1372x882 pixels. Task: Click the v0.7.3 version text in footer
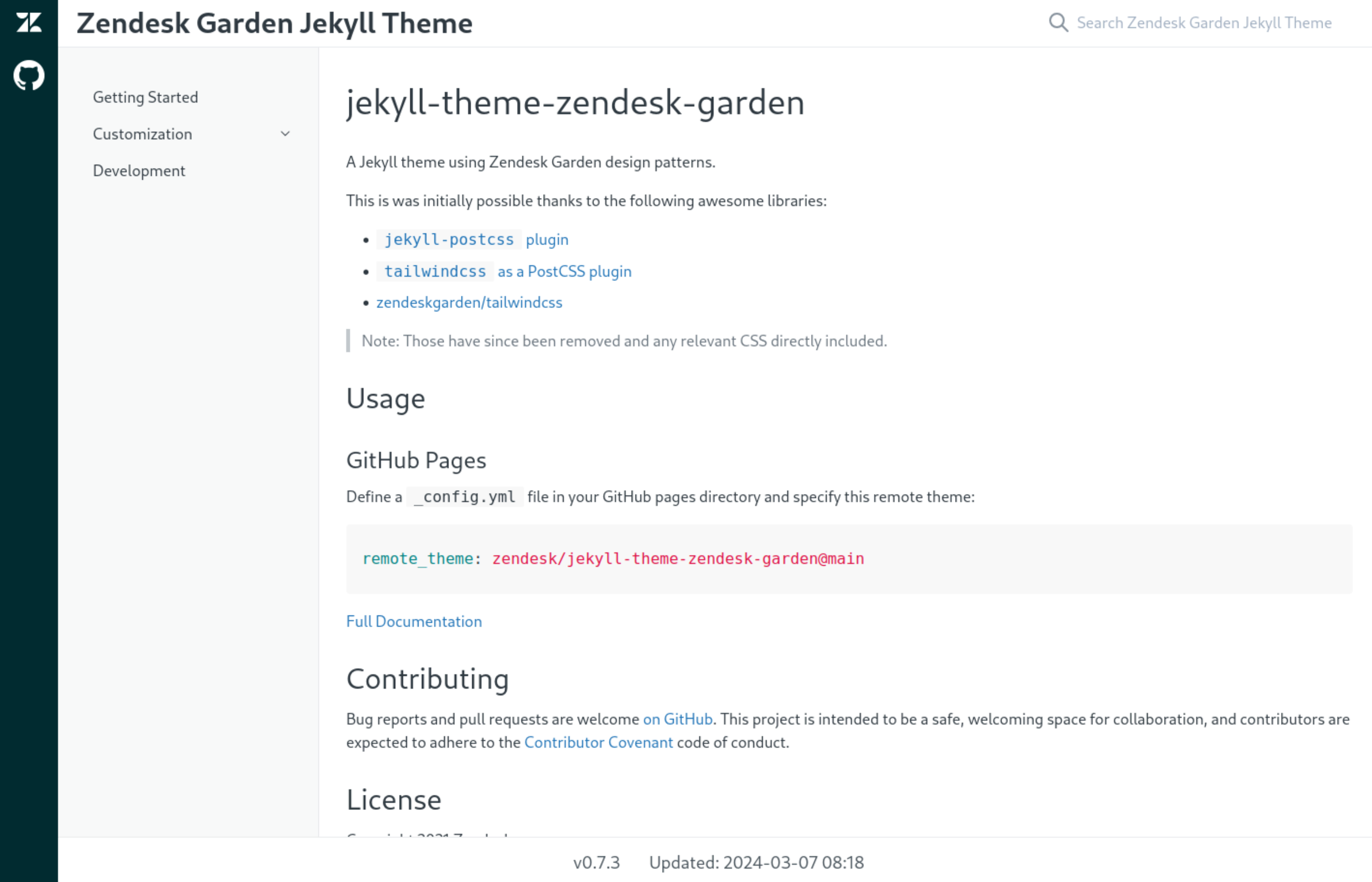tap(596, 862)
